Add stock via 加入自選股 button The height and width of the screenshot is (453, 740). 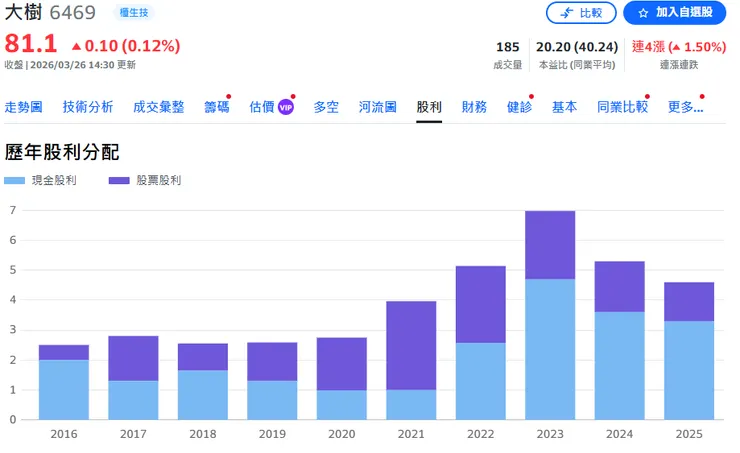(x=674, y=13)
